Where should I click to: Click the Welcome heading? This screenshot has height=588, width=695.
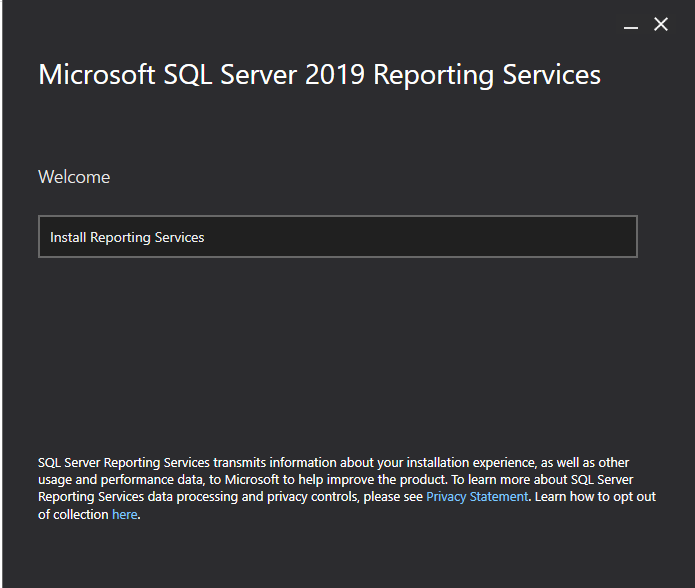[x=74, y=177]
